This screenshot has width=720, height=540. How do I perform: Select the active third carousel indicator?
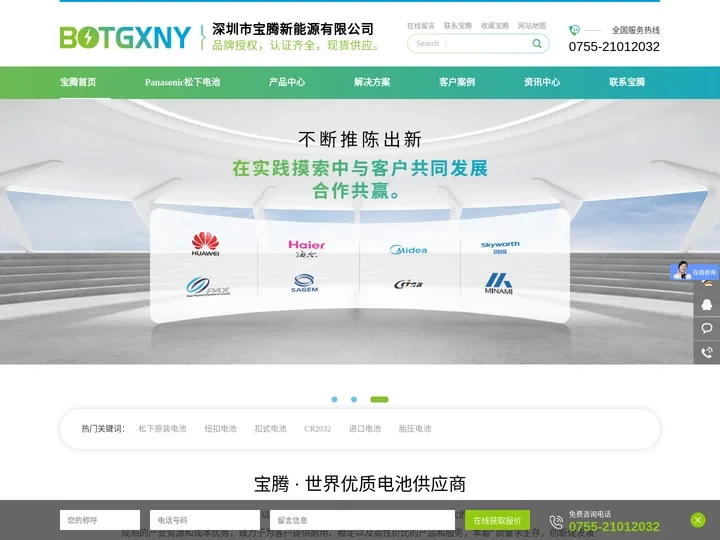click(x=379, y=399)
